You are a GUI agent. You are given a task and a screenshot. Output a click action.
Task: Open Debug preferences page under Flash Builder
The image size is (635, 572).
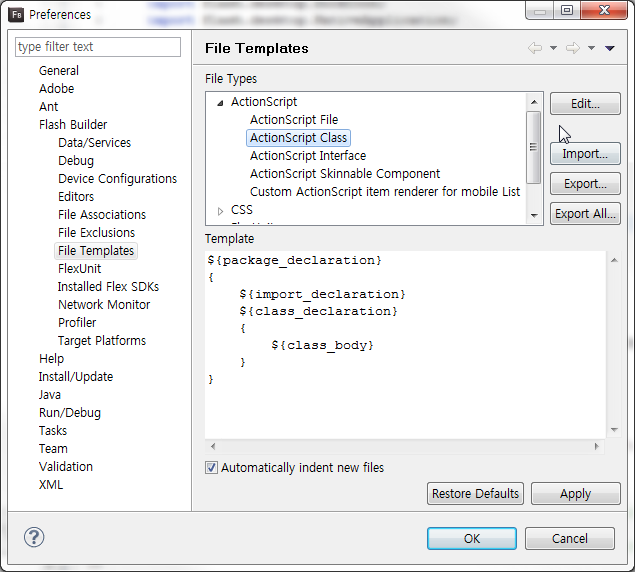[76, 160]
